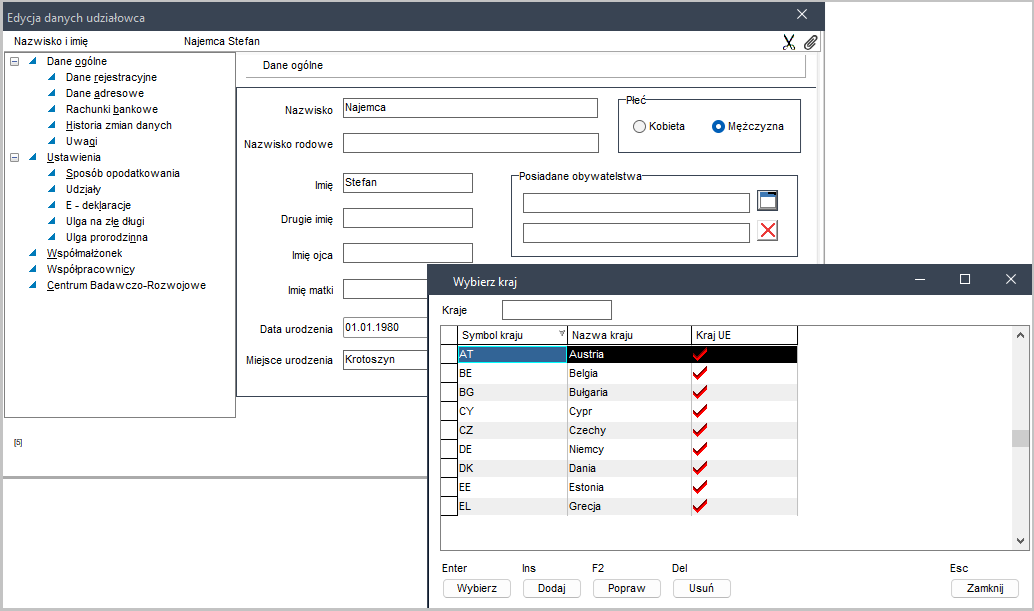Click the Dodaj button
The height and width of the screenshot is (611, 1034).
(x=552, y=588)
